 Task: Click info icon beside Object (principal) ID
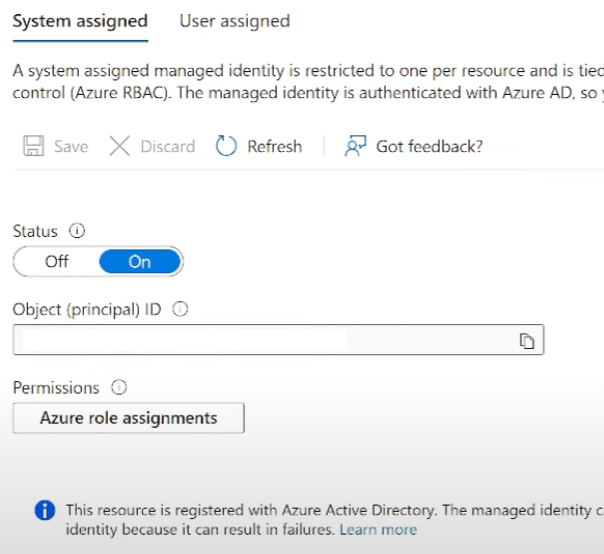coord(180,310)
